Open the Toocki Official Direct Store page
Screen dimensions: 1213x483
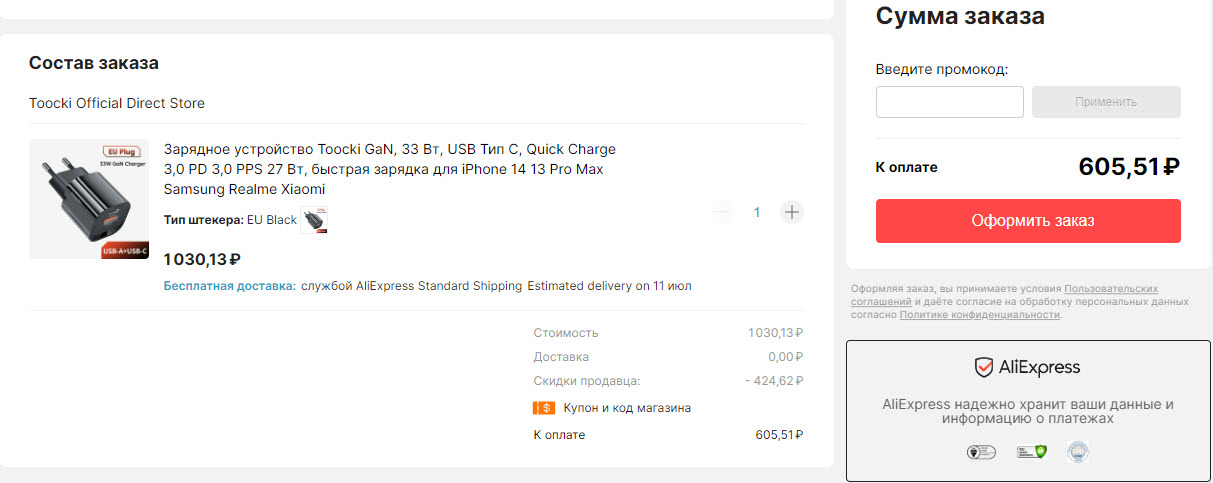pos(117,103)
